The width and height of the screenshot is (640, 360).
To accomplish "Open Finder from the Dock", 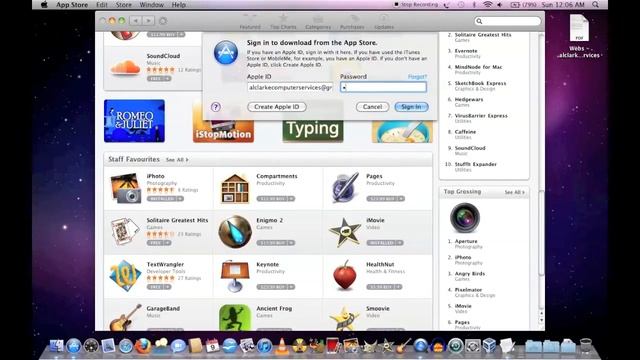I will click(56, 346).
